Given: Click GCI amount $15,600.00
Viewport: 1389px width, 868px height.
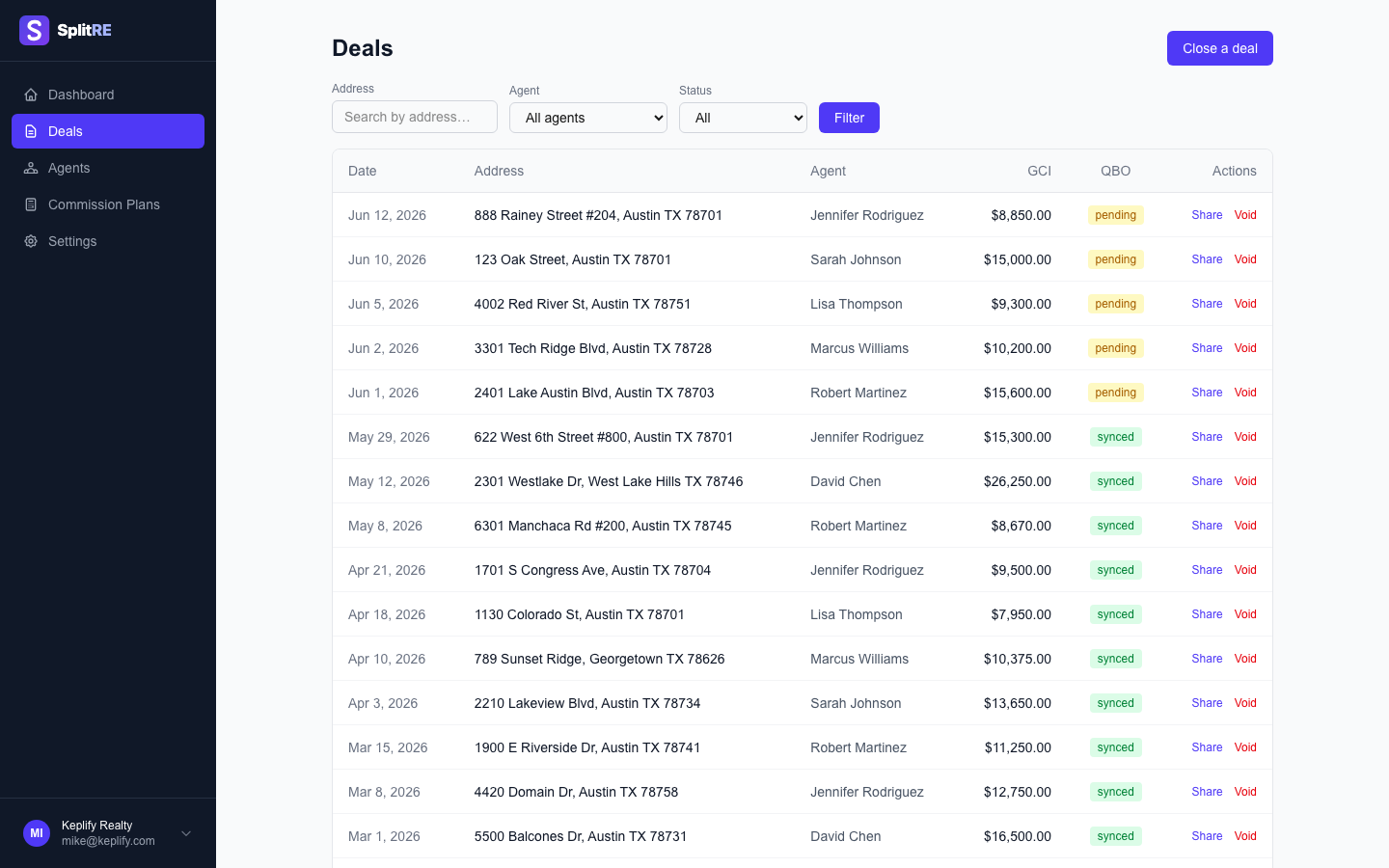Looking at the screenshot, I should (1018, 393).
